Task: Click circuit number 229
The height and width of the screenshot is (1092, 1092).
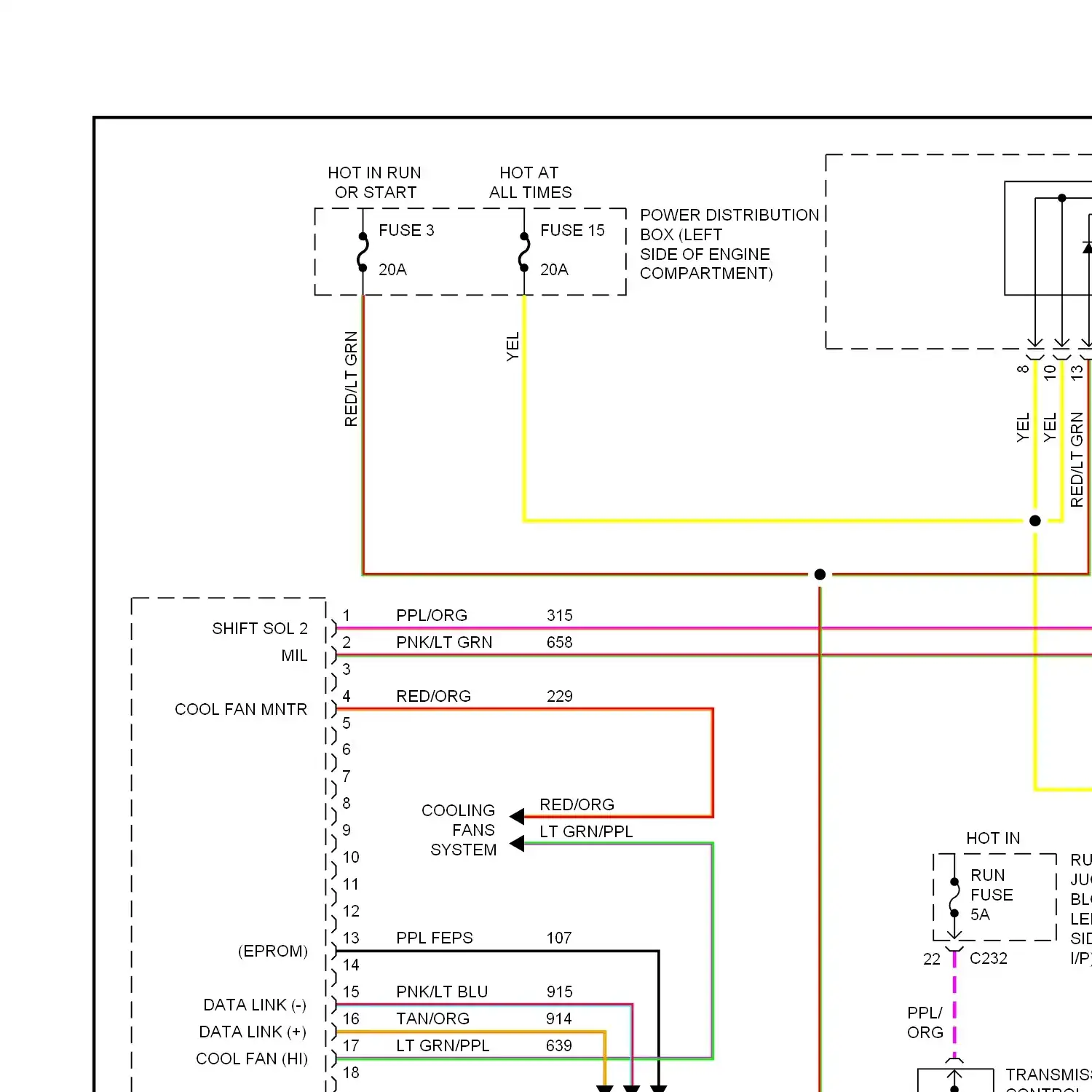Action: [560, 697]
